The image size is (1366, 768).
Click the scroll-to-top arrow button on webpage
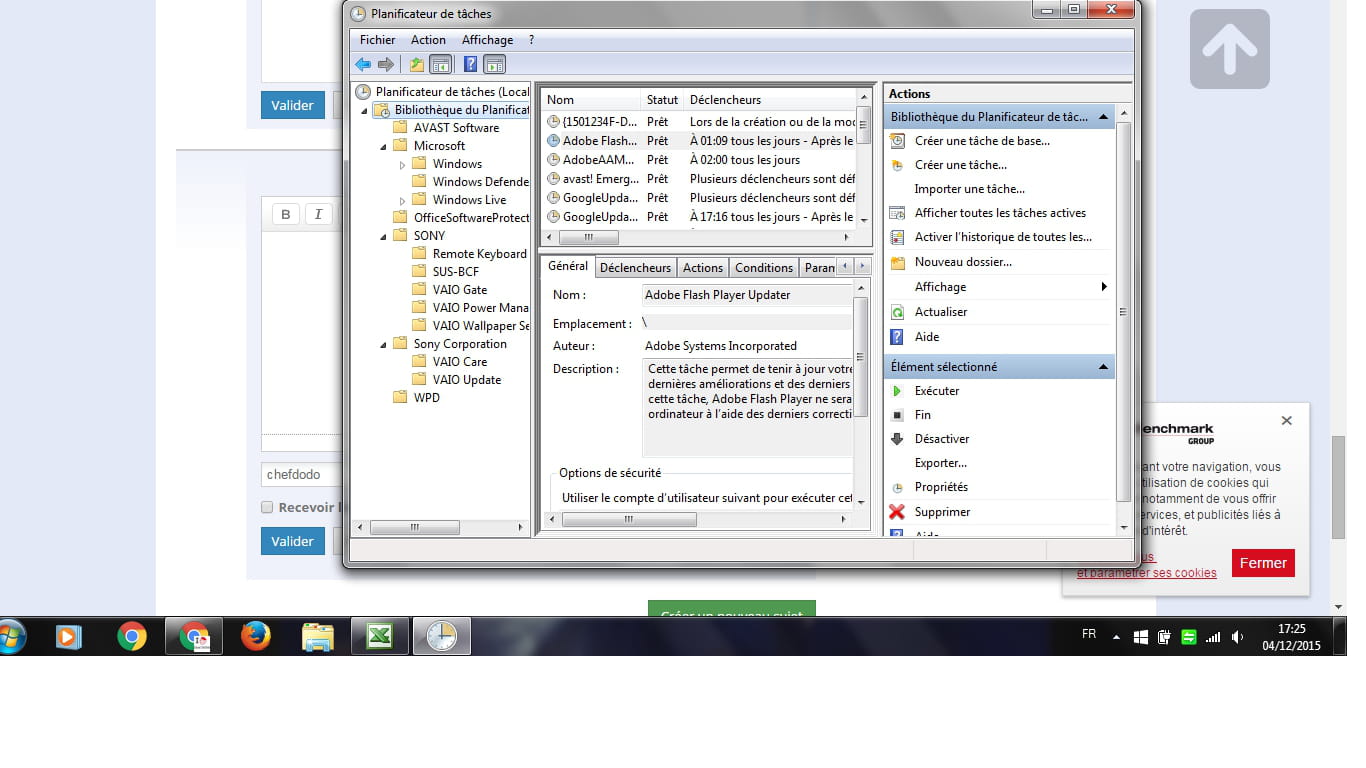pos(1230,49)
